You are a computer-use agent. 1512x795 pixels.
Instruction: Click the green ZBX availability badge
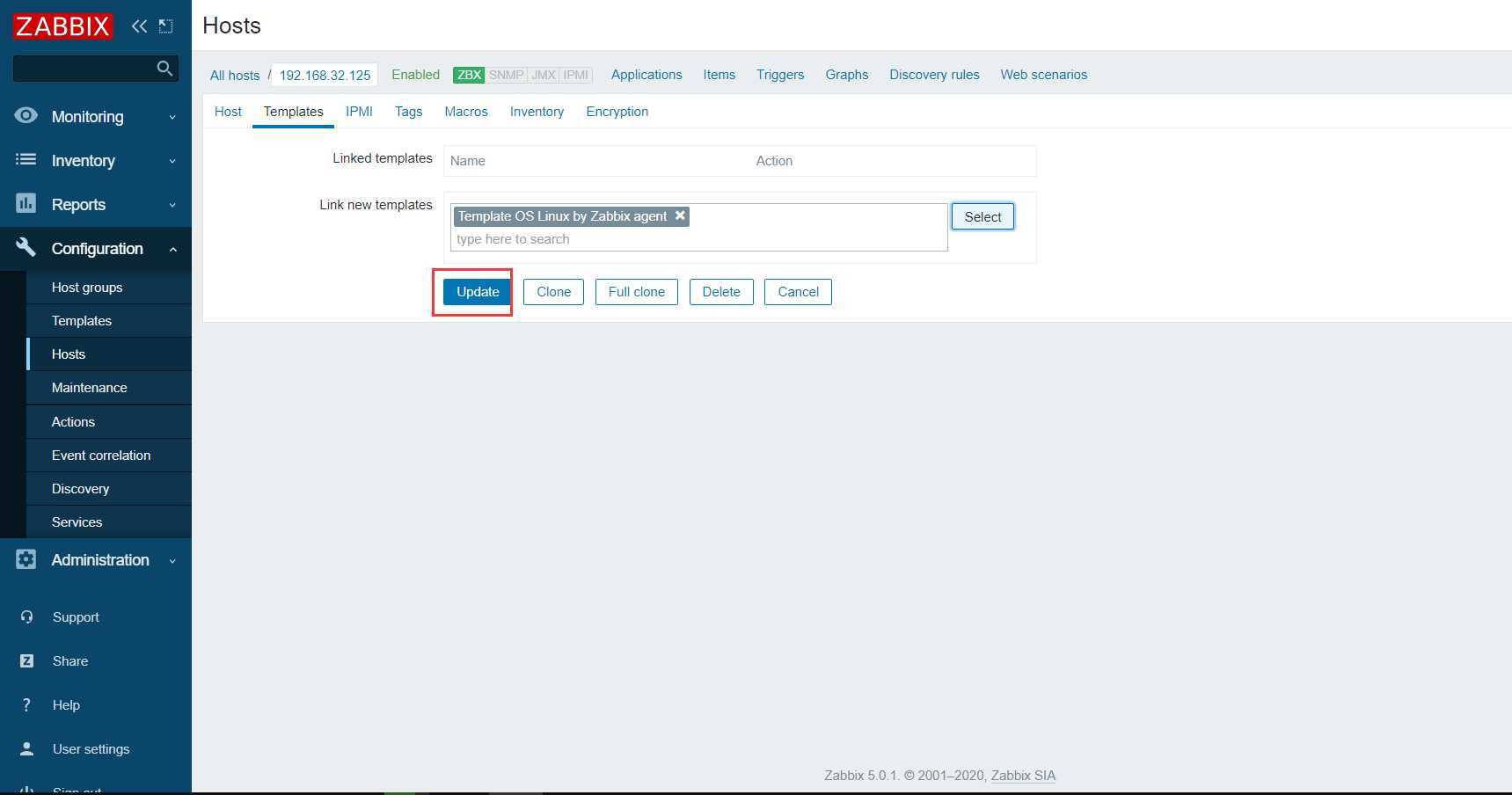(x=469, y=75)
